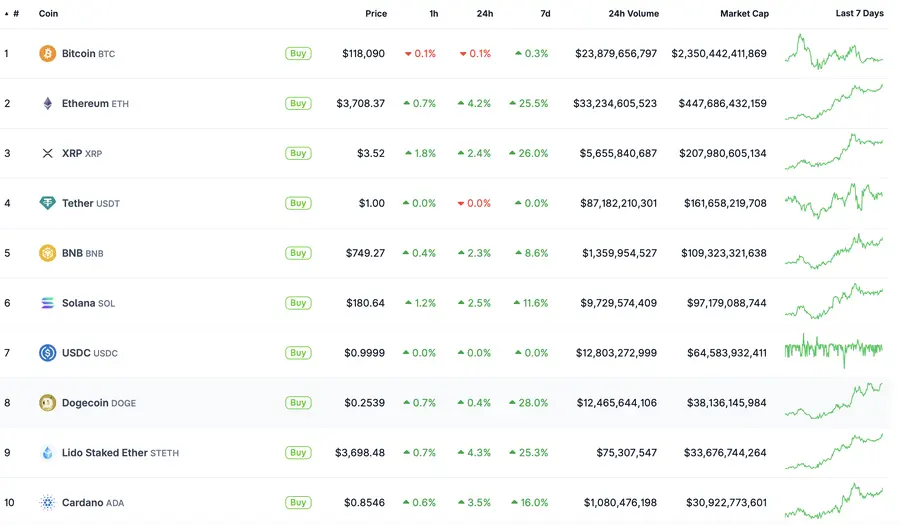Click the USDC logo icon
The image size is (900, 525).
click(x=48, y=353)
